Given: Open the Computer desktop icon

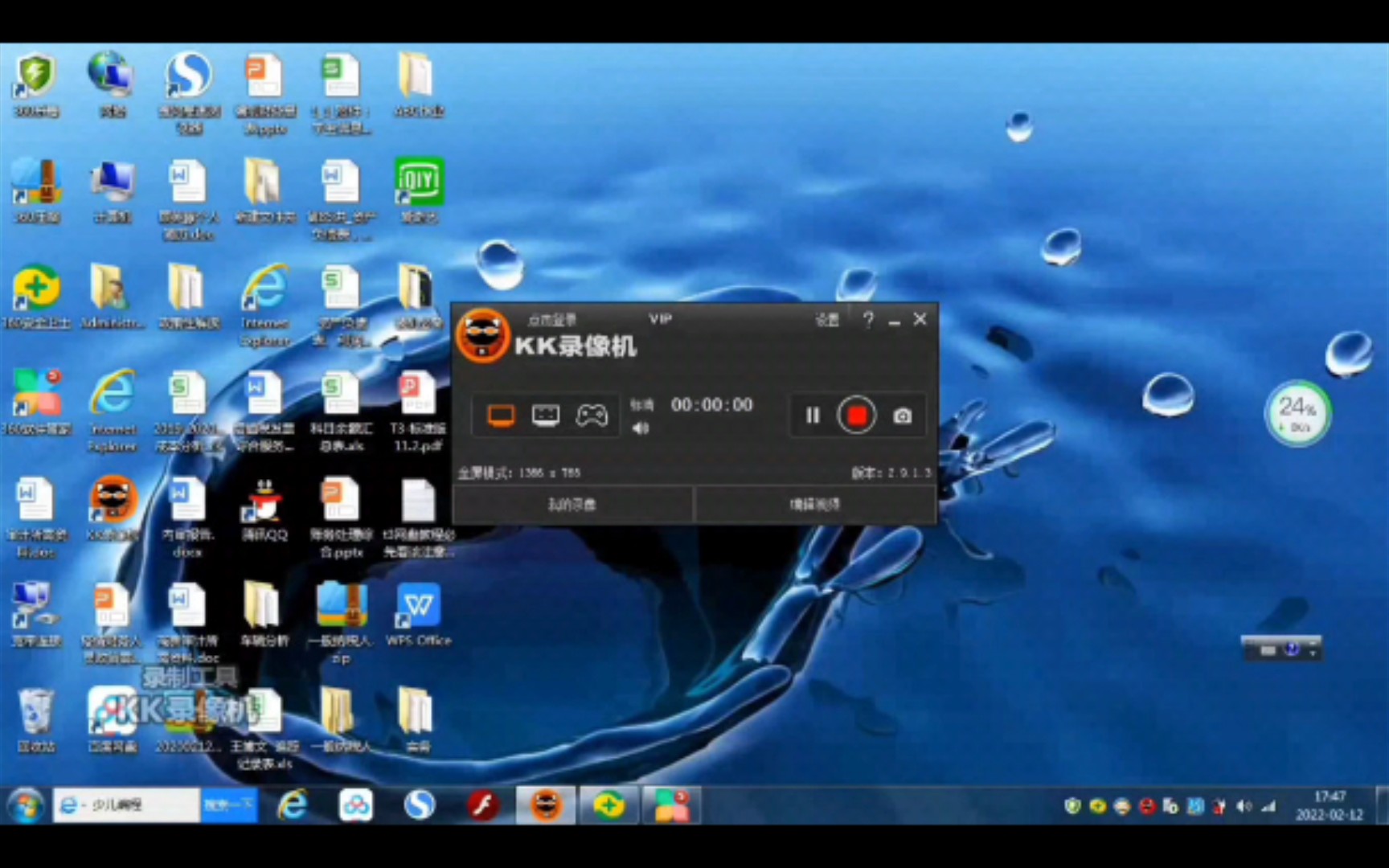Looking at the screenshot, I should click(x=112, y=191).
